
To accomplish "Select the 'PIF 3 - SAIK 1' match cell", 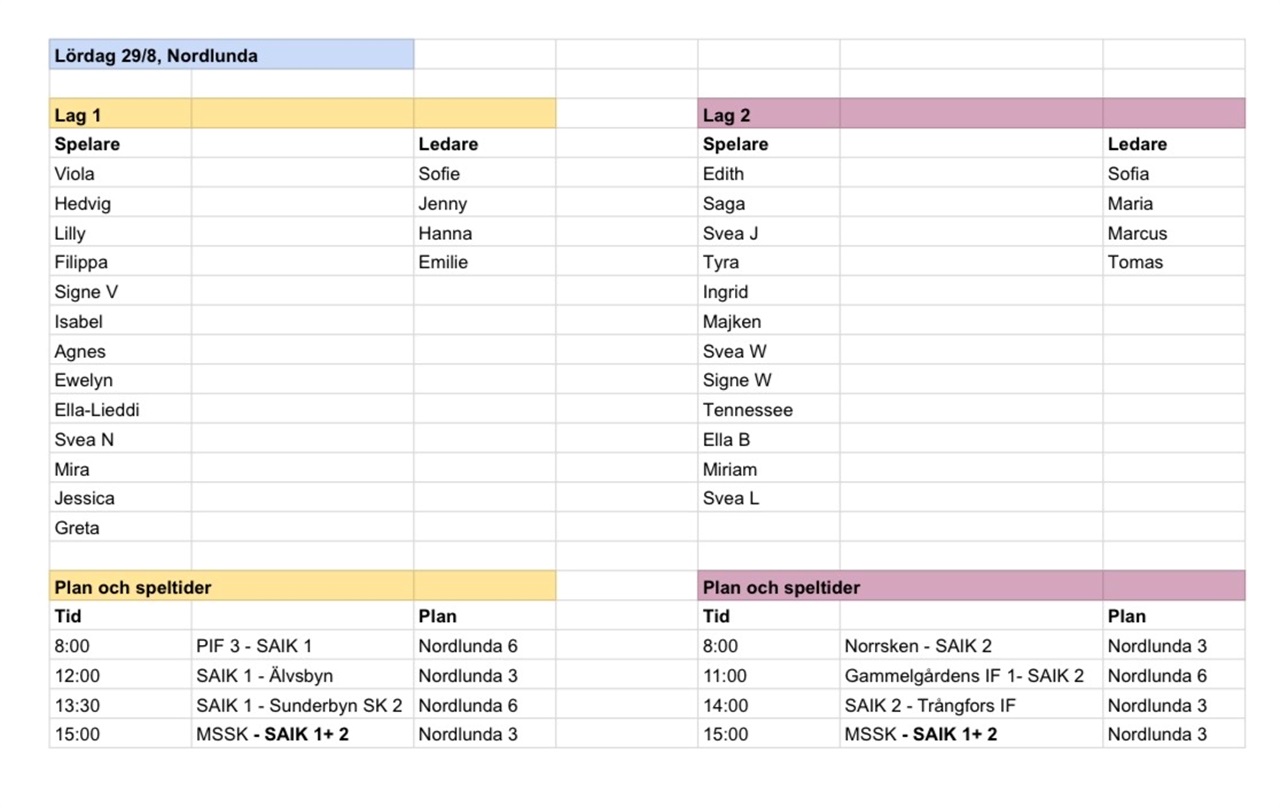I will [x=302, y=646].
